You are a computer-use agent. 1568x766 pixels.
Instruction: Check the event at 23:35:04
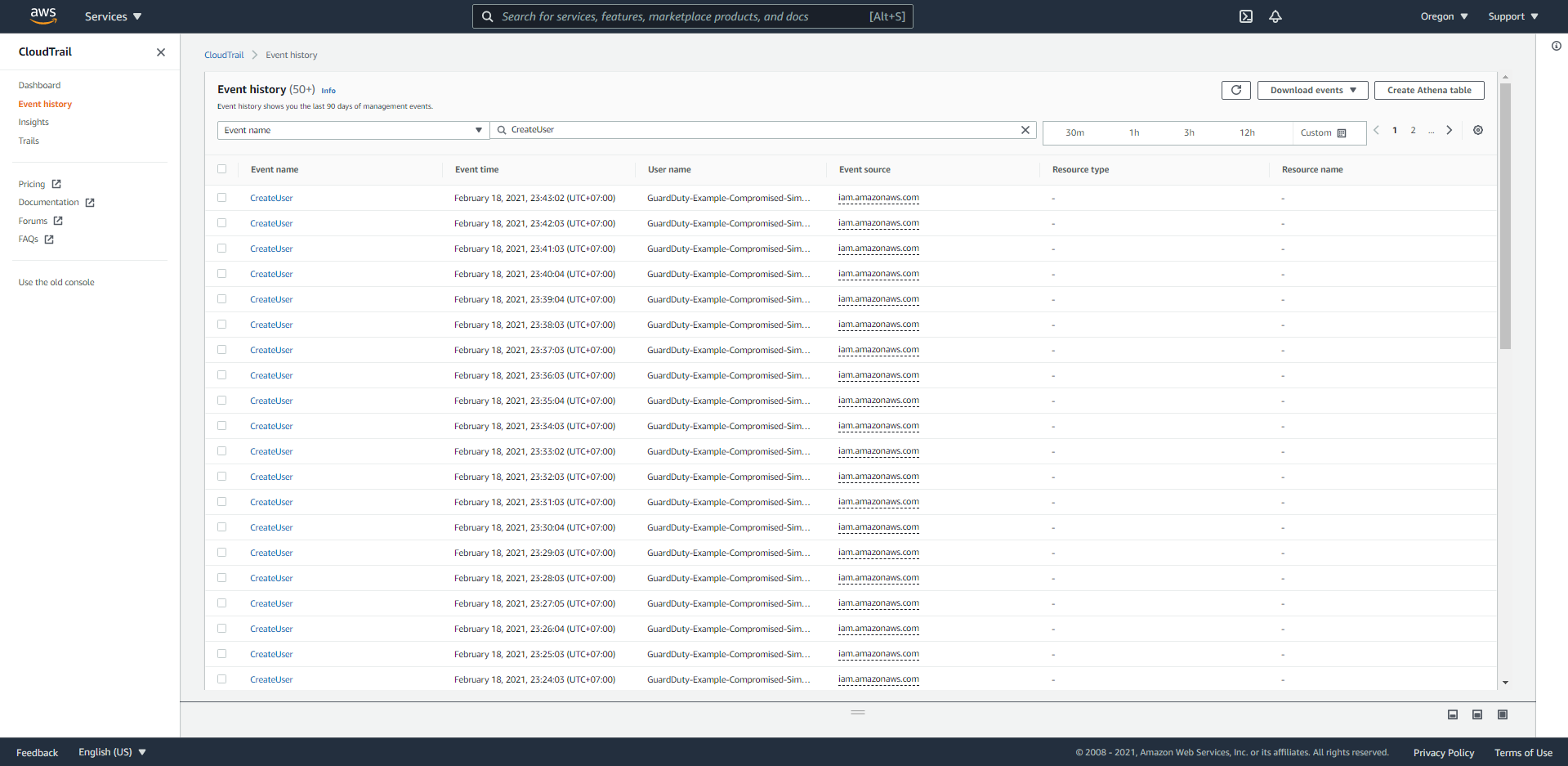[x=221, y=401]
